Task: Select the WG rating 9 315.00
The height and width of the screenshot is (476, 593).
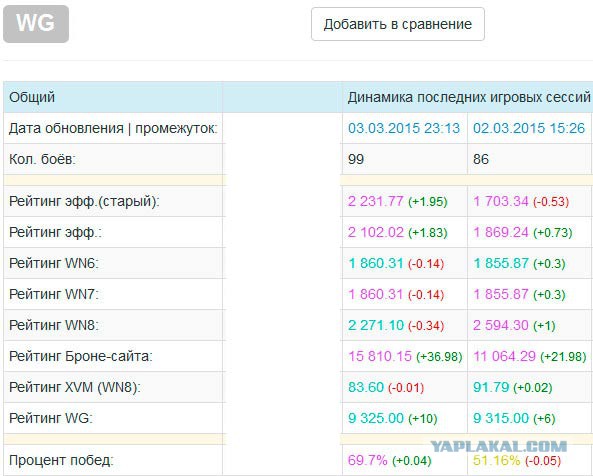Action: coord(501,418)
